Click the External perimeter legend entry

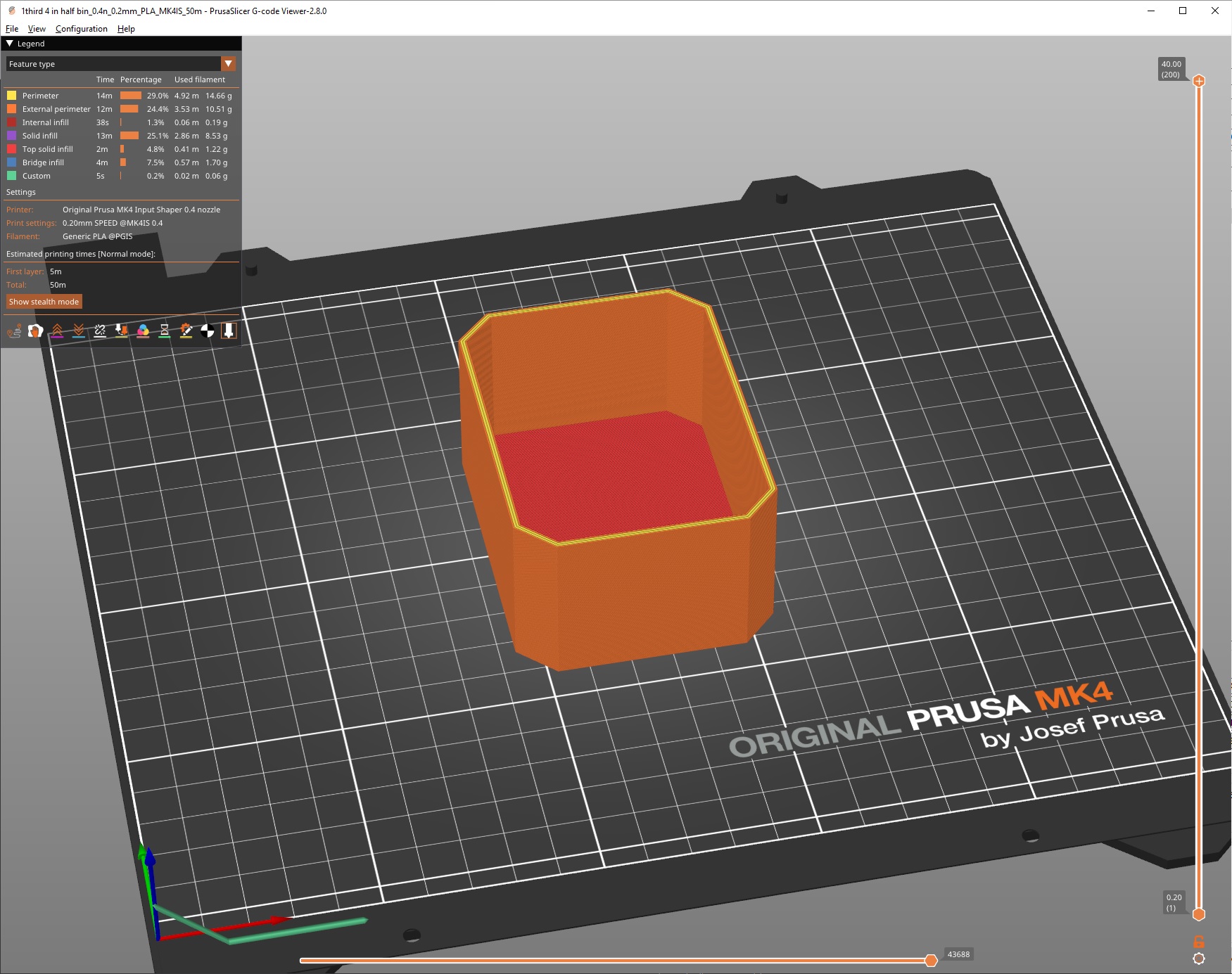click(56, 109)
